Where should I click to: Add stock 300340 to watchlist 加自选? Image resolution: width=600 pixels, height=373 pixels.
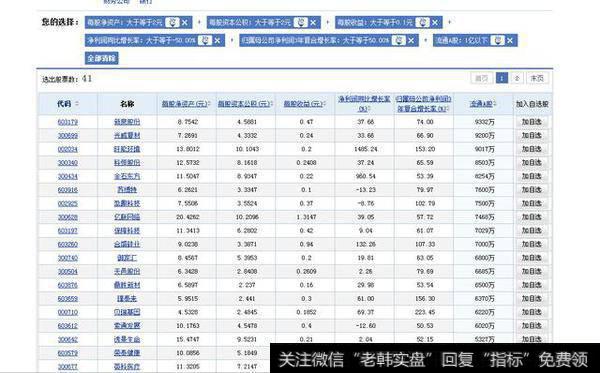tap(532, 163)
